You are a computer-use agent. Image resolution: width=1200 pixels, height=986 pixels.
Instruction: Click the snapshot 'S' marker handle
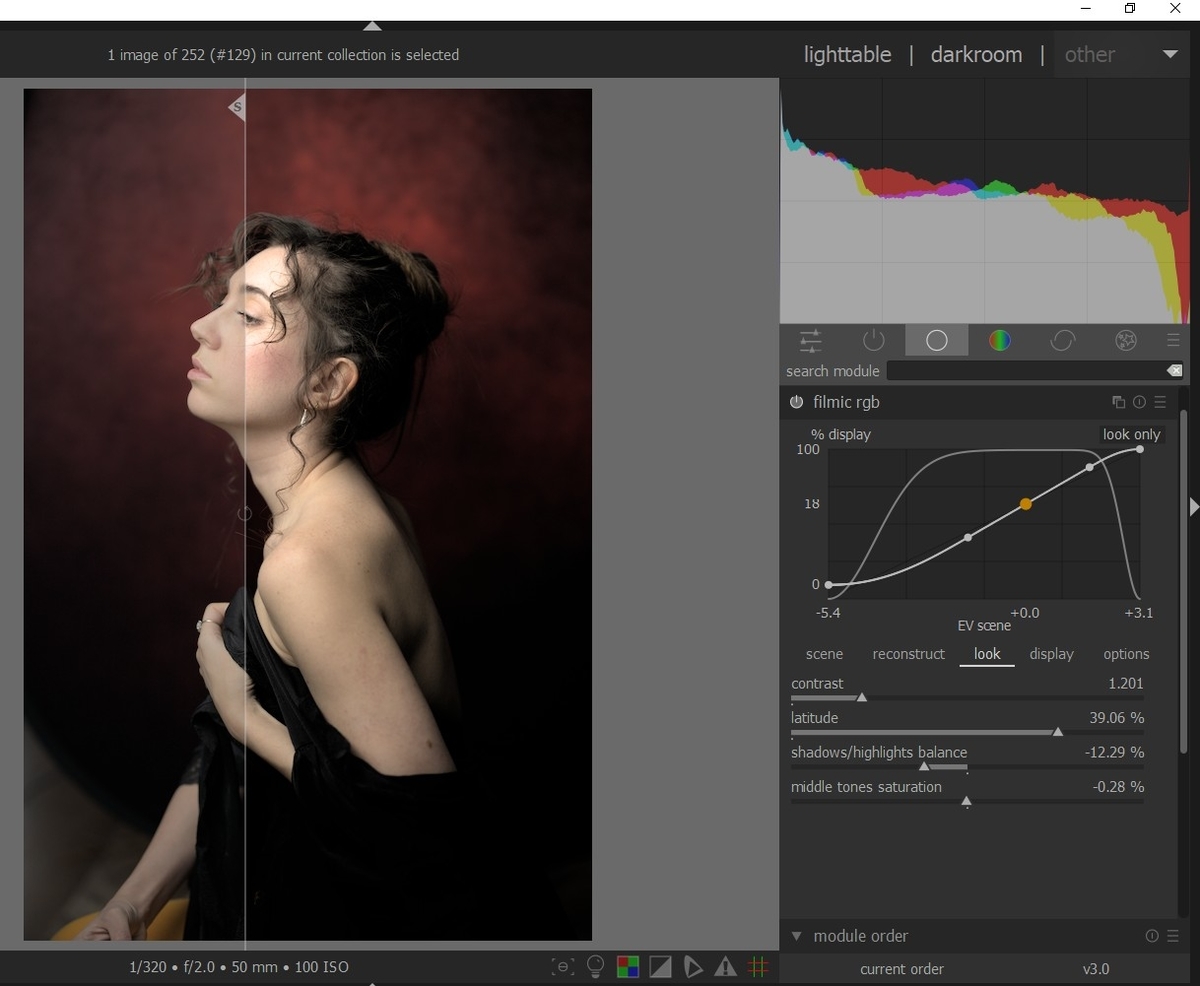(237, 107)
